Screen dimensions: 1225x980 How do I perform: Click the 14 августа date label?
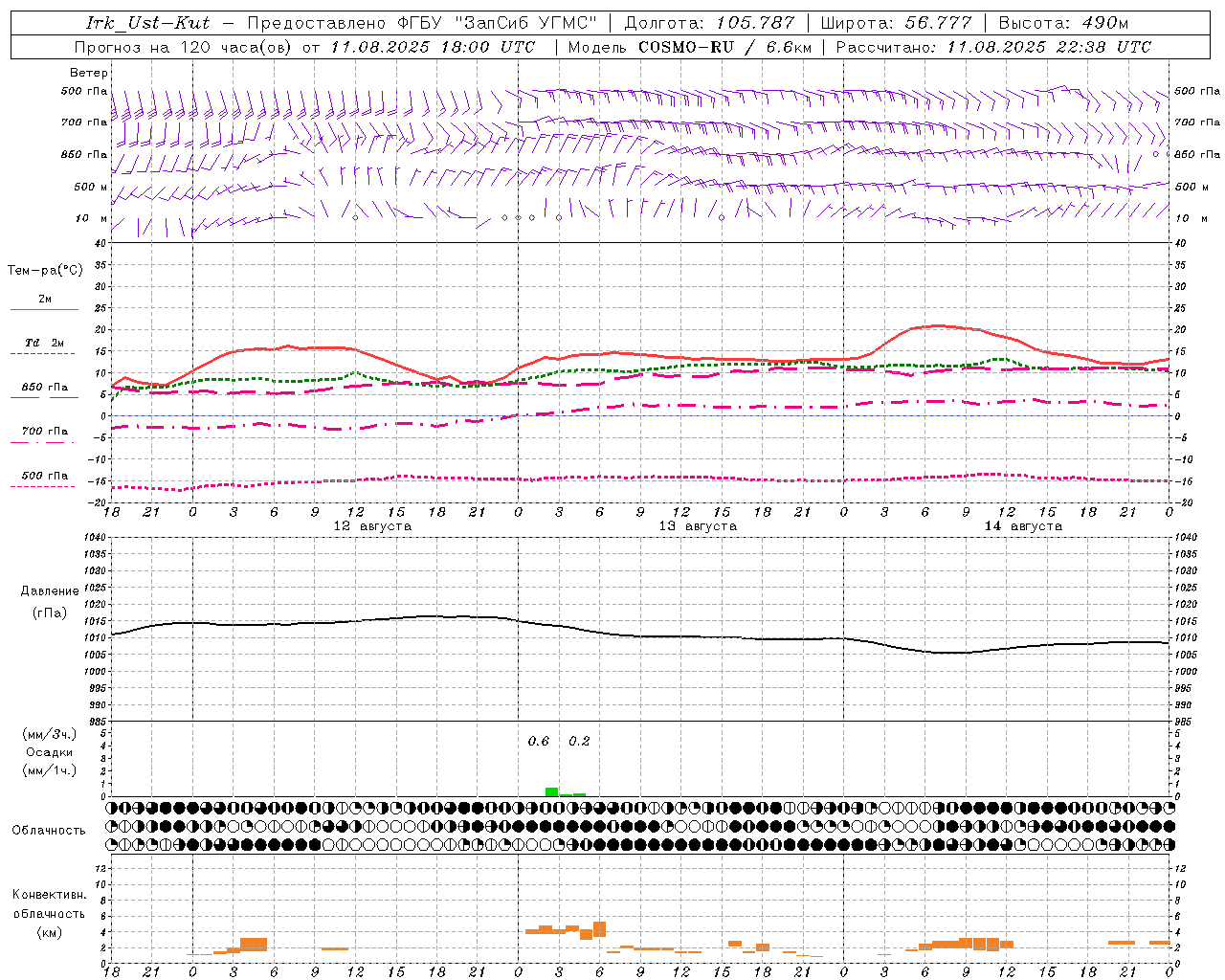pos(1023,526)
